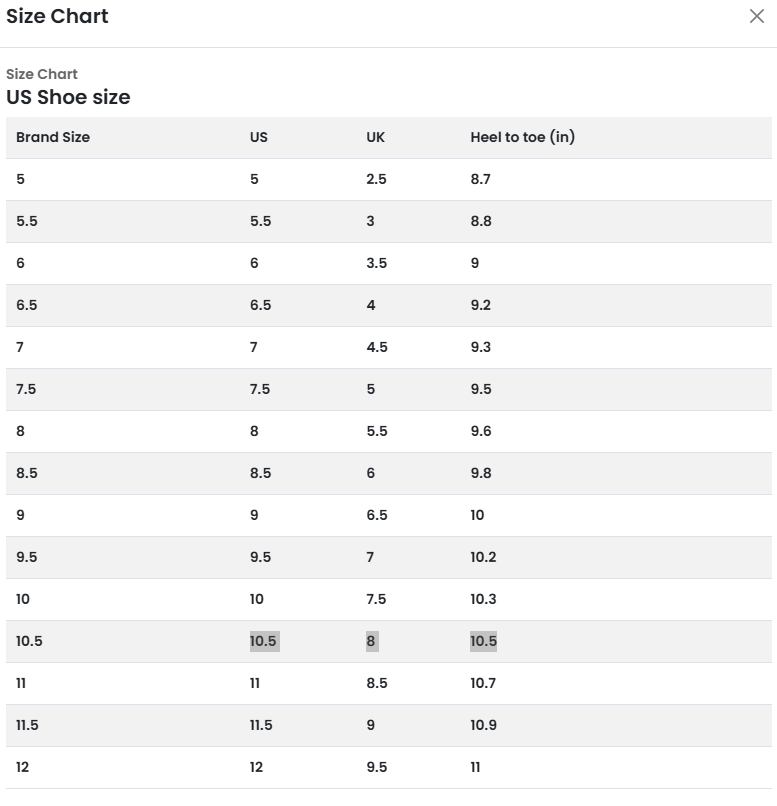Viewport: 777px width, 806px height.
Task: Click heel to toe value 8.8
Action: (x=481, y=221)
